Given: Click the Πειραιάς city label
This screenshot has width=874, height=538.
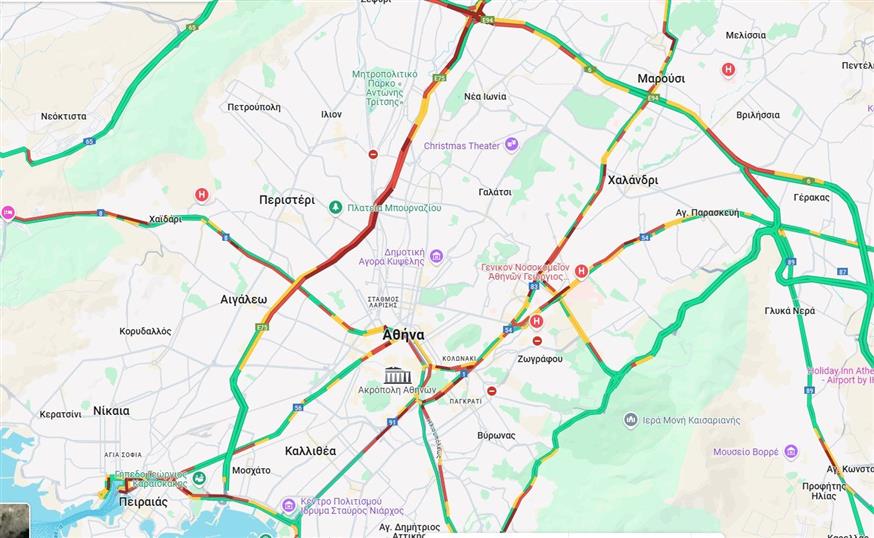Looking at the screenshot, I should [143, 502].
